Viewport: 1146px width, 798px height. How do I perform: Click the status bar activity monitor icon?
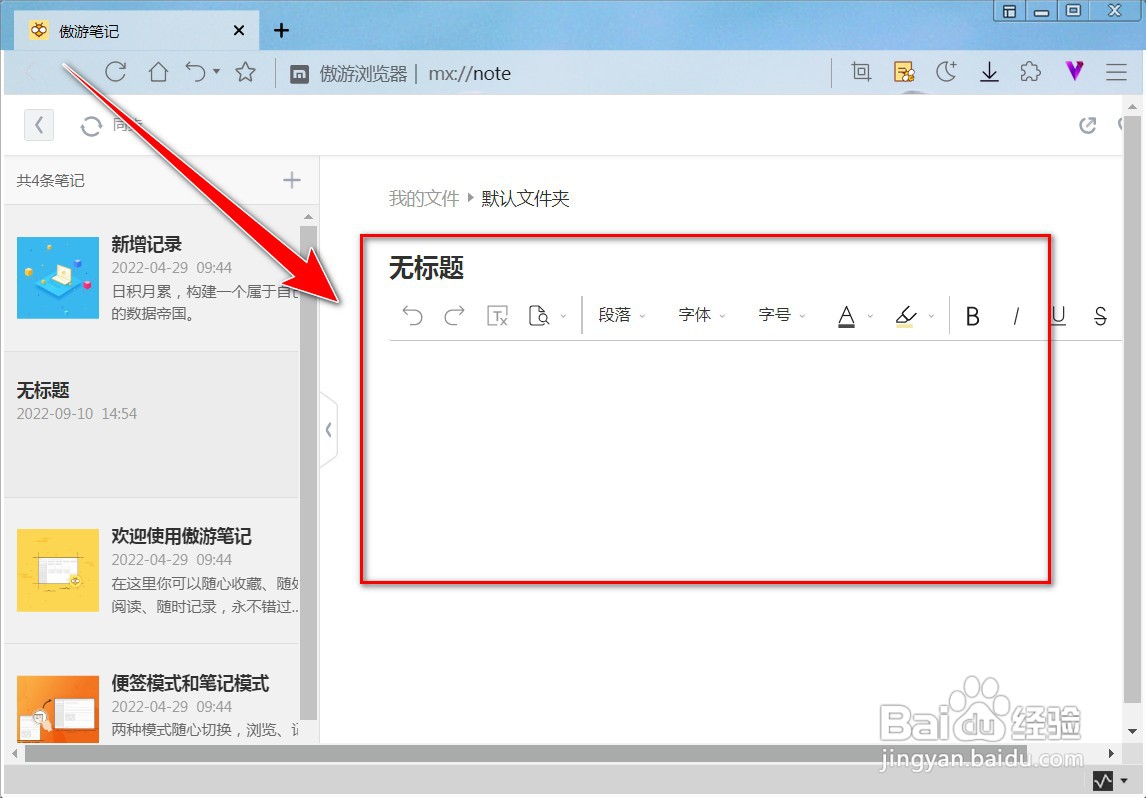(x=1102, y=780)
